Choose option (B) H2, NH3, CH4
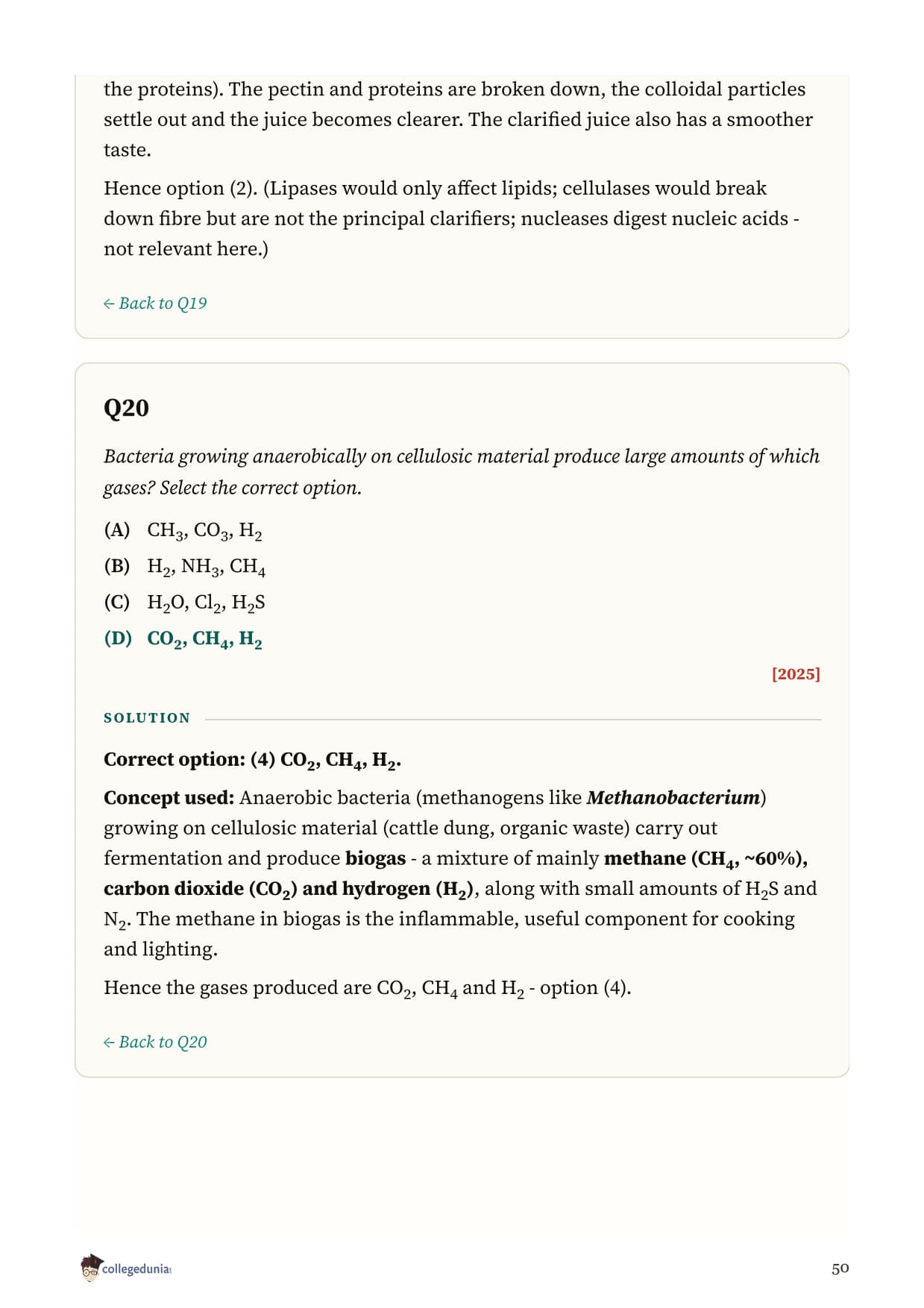Viewport: 924px width, 1308px height. 185,567
